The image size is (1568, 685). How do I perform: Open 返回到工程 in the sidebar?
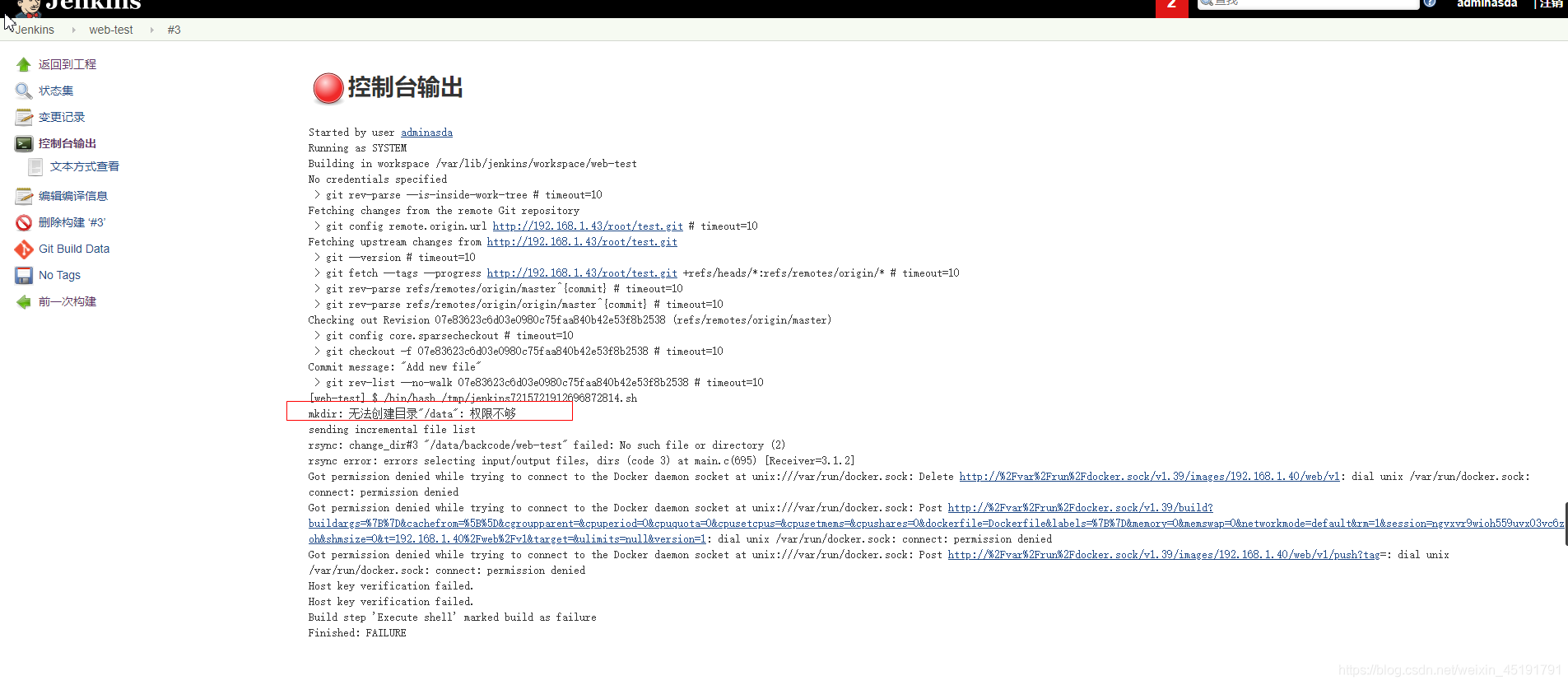click(67, 64)
